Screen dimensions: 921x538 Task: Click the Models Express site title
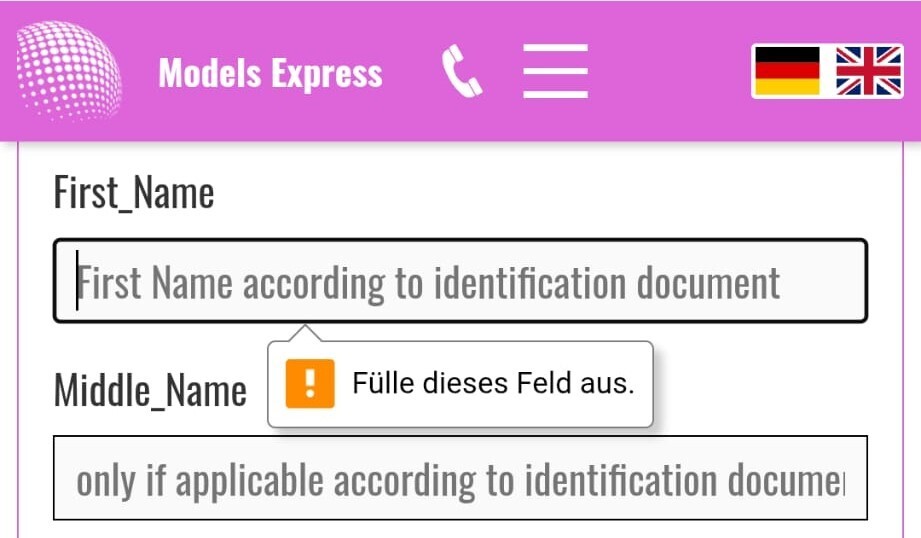click(270, 73)
